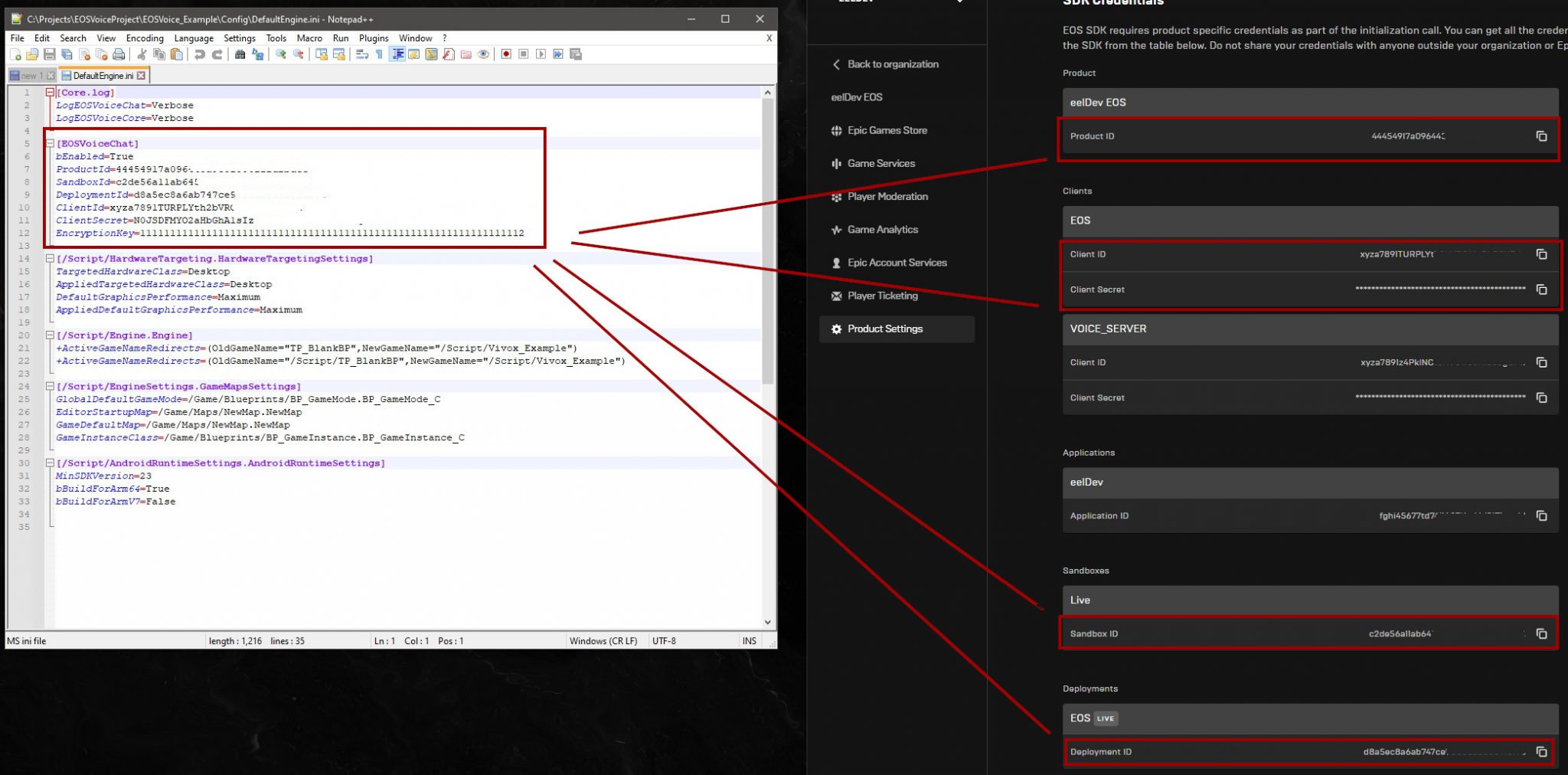This screenshot has height=775, width=1568.
Task: Start macro recording with the red record icon
Action: (506, 54)
